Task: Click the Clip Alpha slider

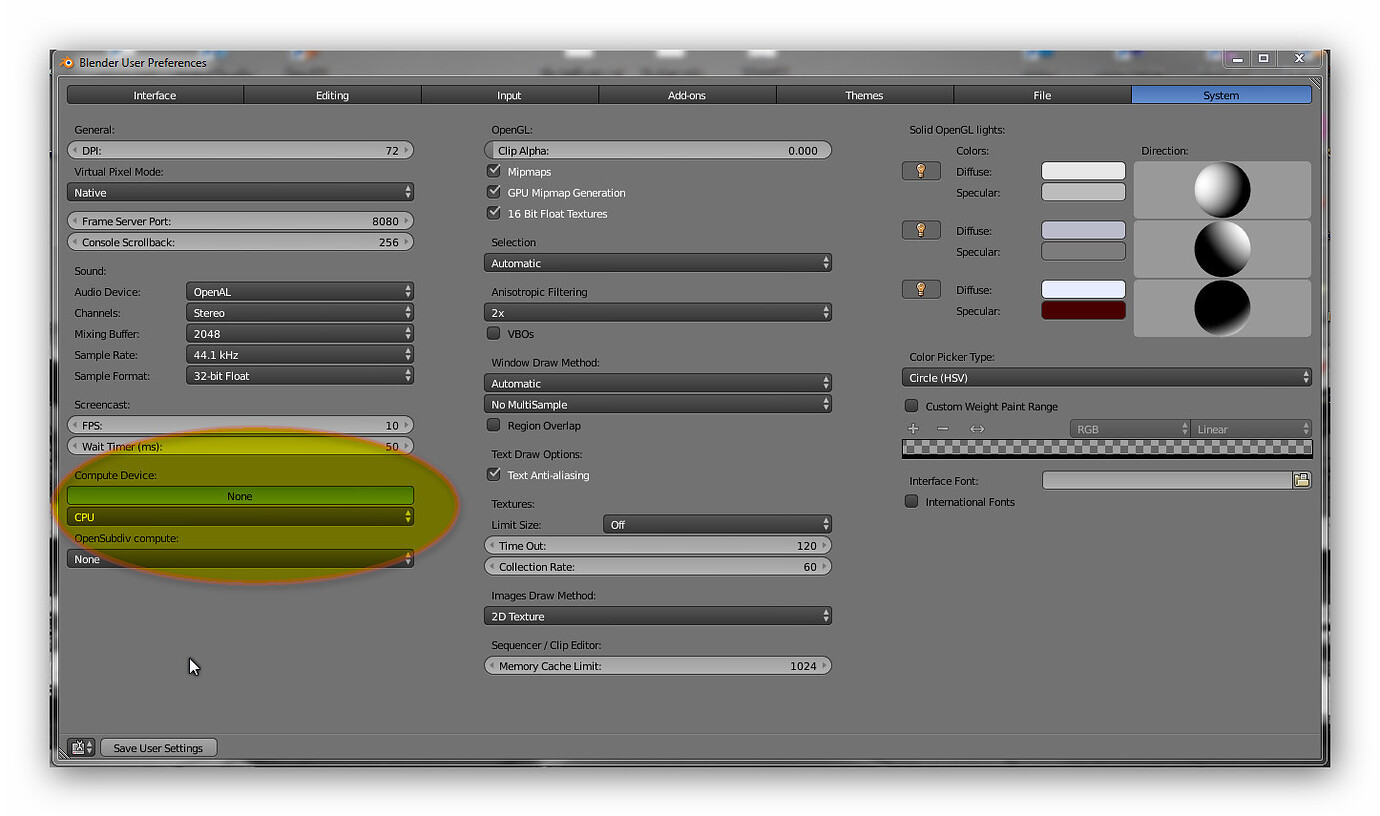Action: [658, 150]
